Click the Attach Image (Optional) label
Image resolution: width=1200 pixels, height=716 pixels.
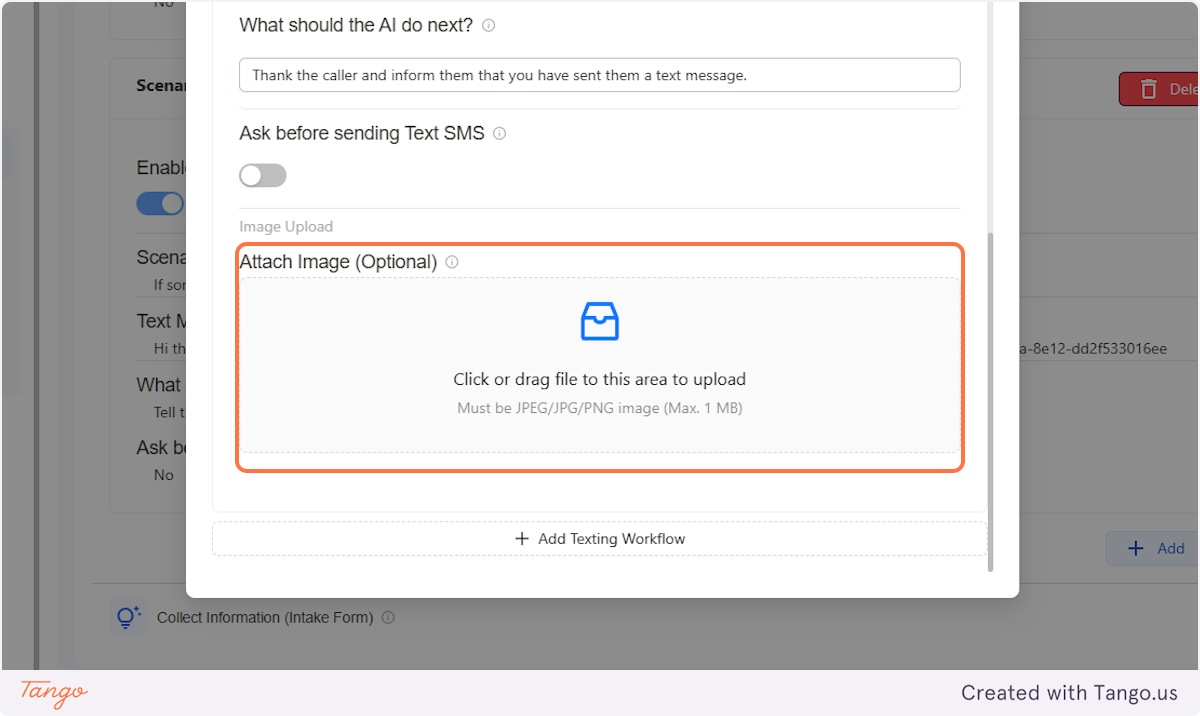coord(338,262)
